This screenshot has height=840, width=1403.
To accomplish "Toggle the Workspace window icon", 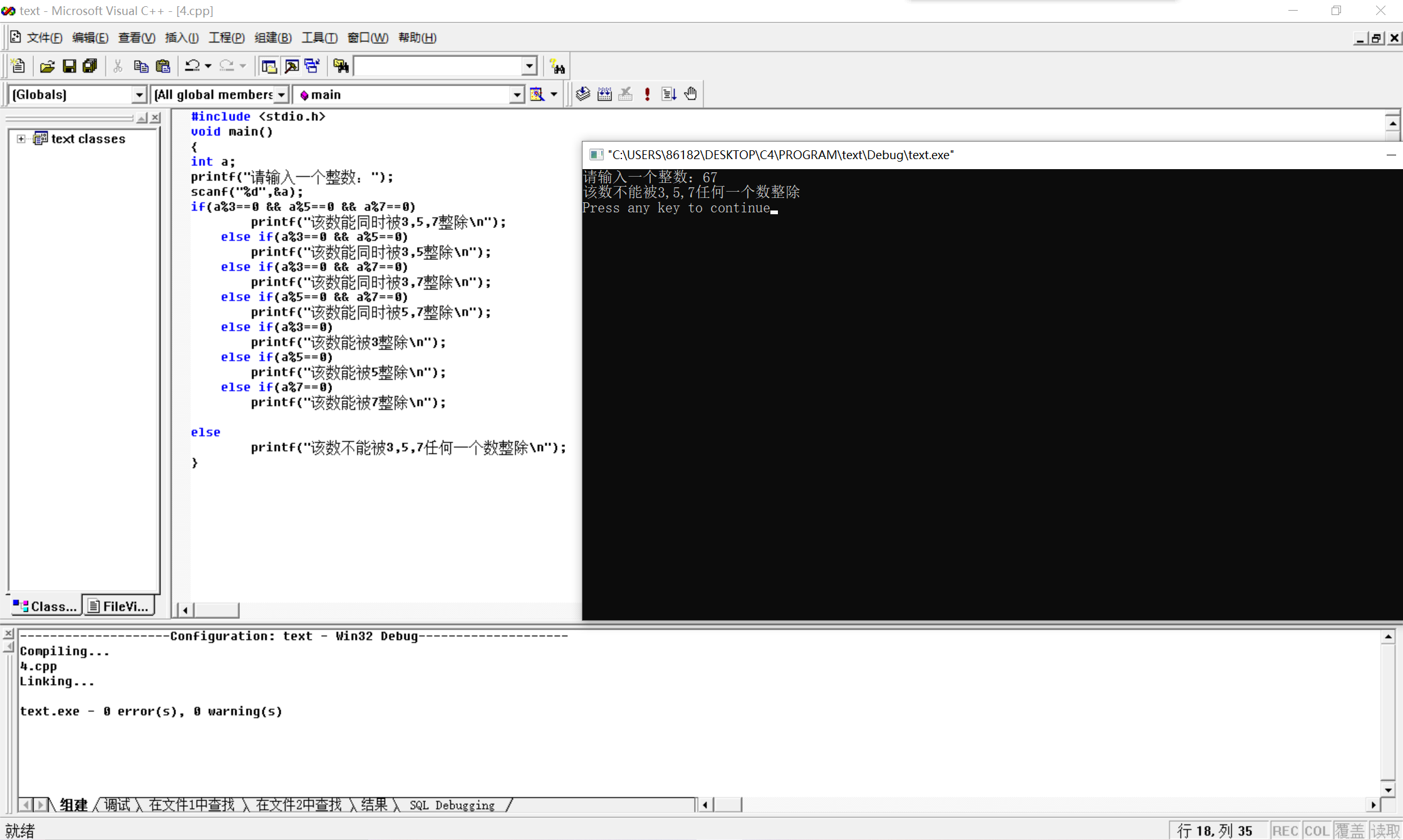I will tap(269, 66).
